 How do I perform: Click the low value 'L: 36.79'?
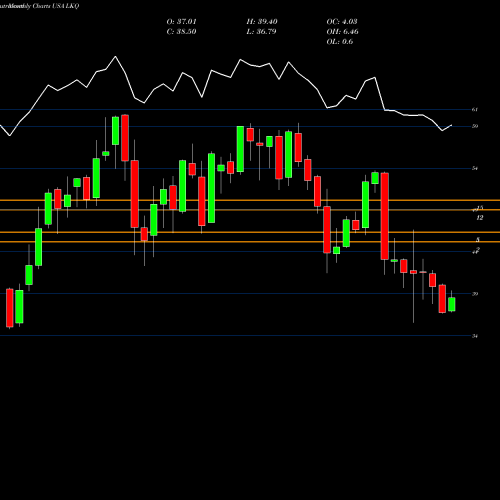261,32
